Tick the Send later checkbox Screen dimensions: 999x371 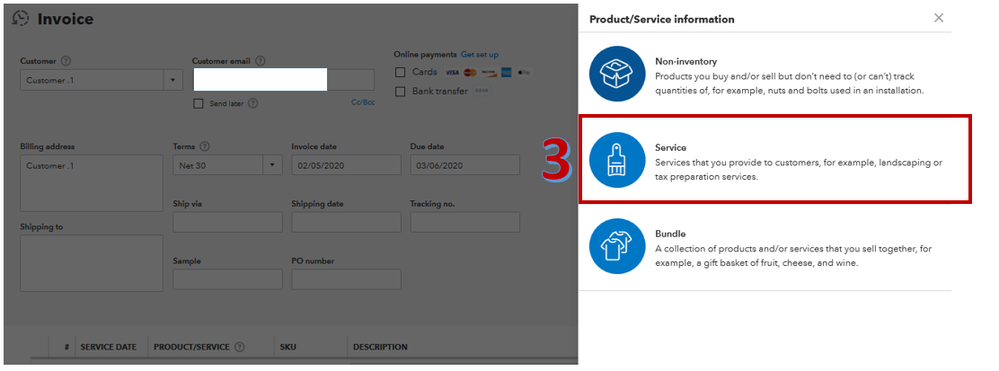(198, 103)
